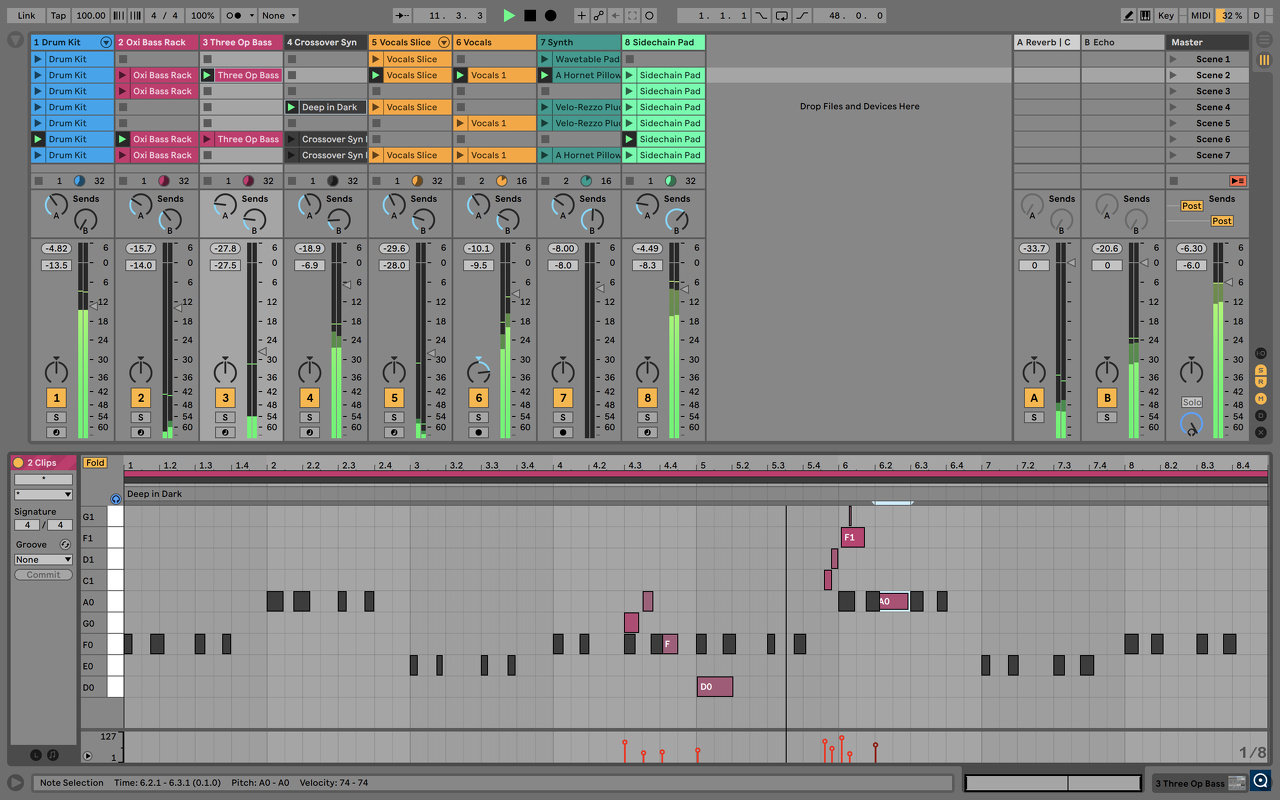Image resolution: width=1280 pixels, height=800 pixels.
Task: Click the Session Record circle button
Action: pyautogui.click(x=649, y=16)
